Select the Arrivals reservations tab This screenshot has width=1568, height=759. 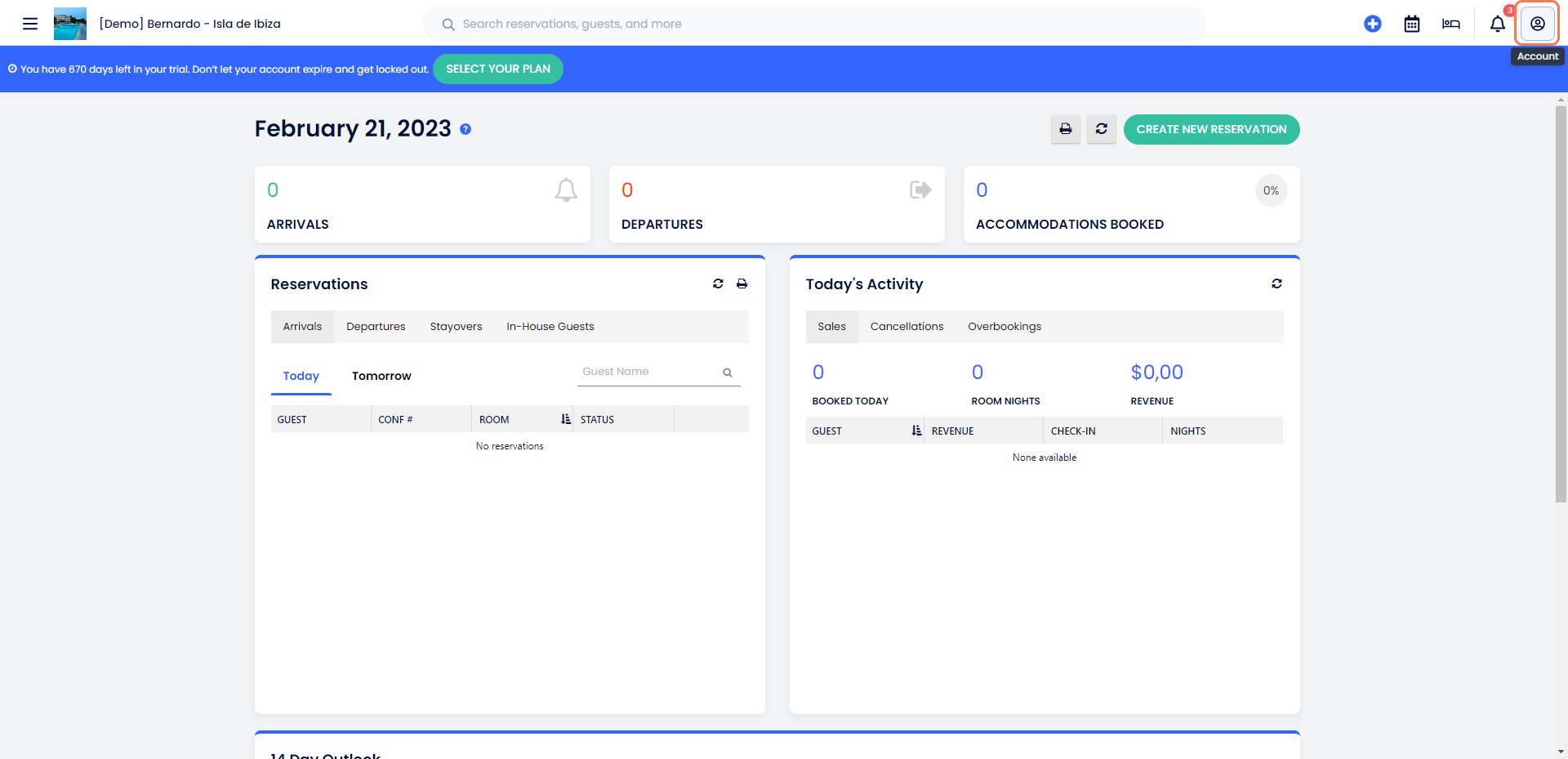[302, 326]
